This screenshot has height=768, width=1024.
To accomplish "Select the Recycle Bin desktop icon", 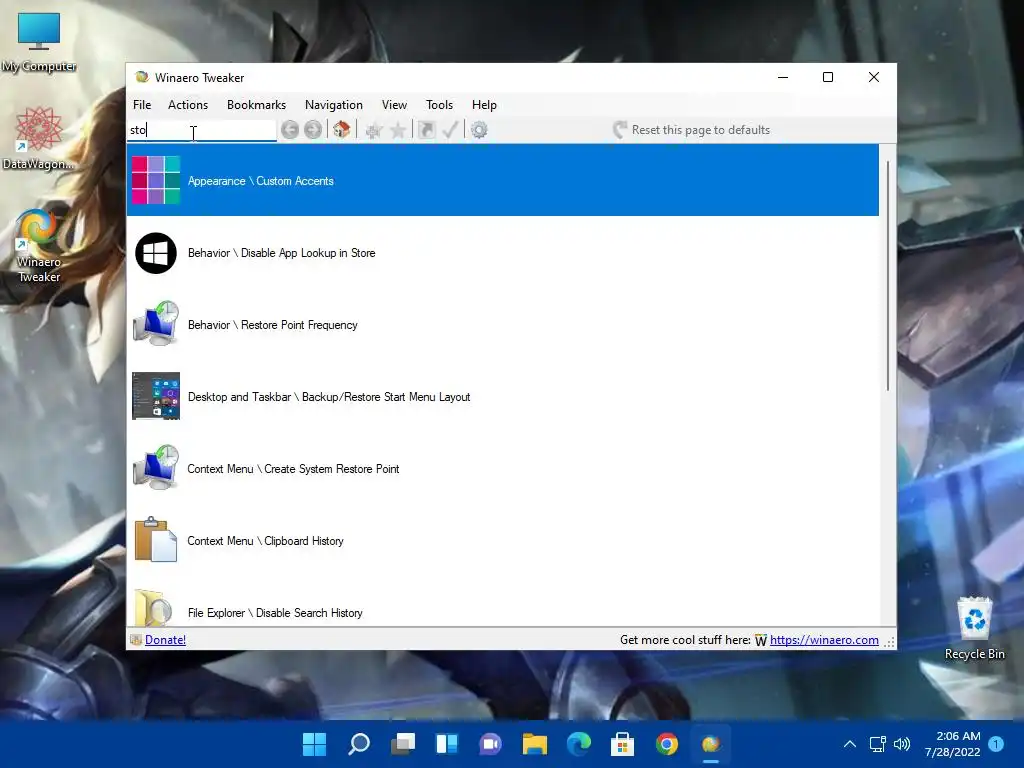I will click(x=974, y=628).
